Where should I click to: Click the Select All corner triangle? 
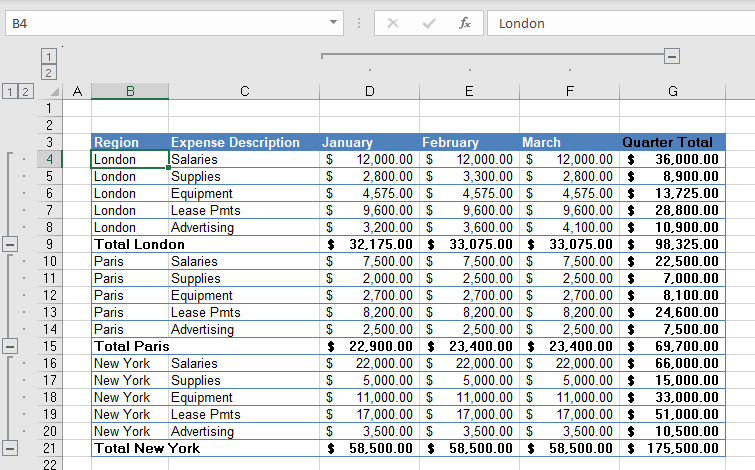tap(55, 92)
